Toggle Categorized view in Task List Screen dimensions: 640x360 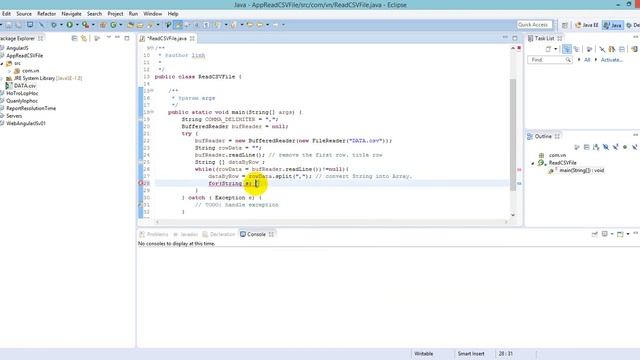(567, 49)
